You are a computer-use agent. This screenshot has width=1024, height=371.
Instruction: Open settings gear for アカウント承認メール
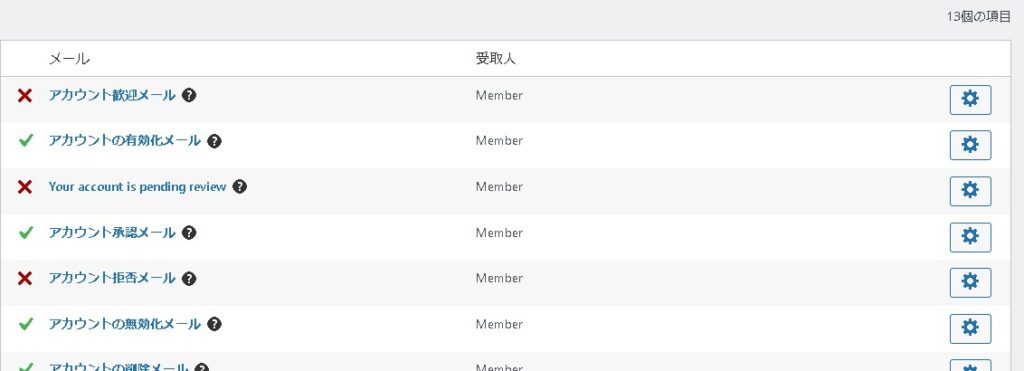click(x=970, y=237)
